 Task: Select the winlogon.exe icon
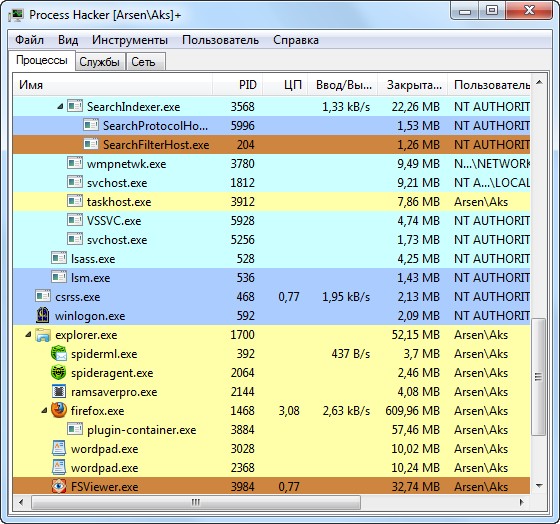pyautogui.click(x=43, y=315)
